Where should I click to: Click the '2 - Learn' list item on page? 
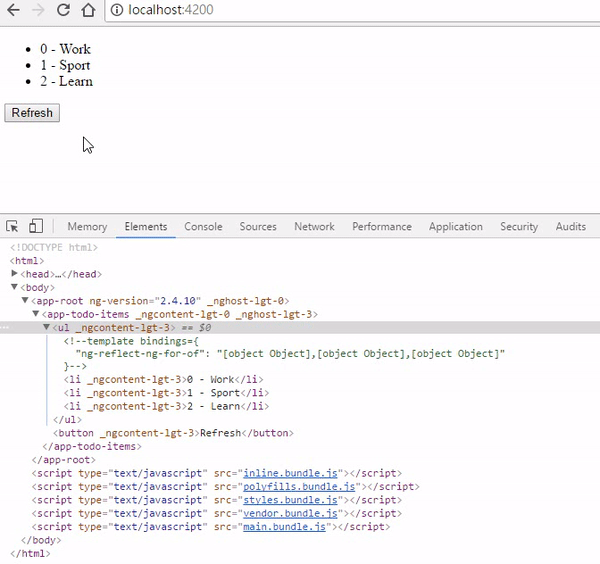click(66, 81)
